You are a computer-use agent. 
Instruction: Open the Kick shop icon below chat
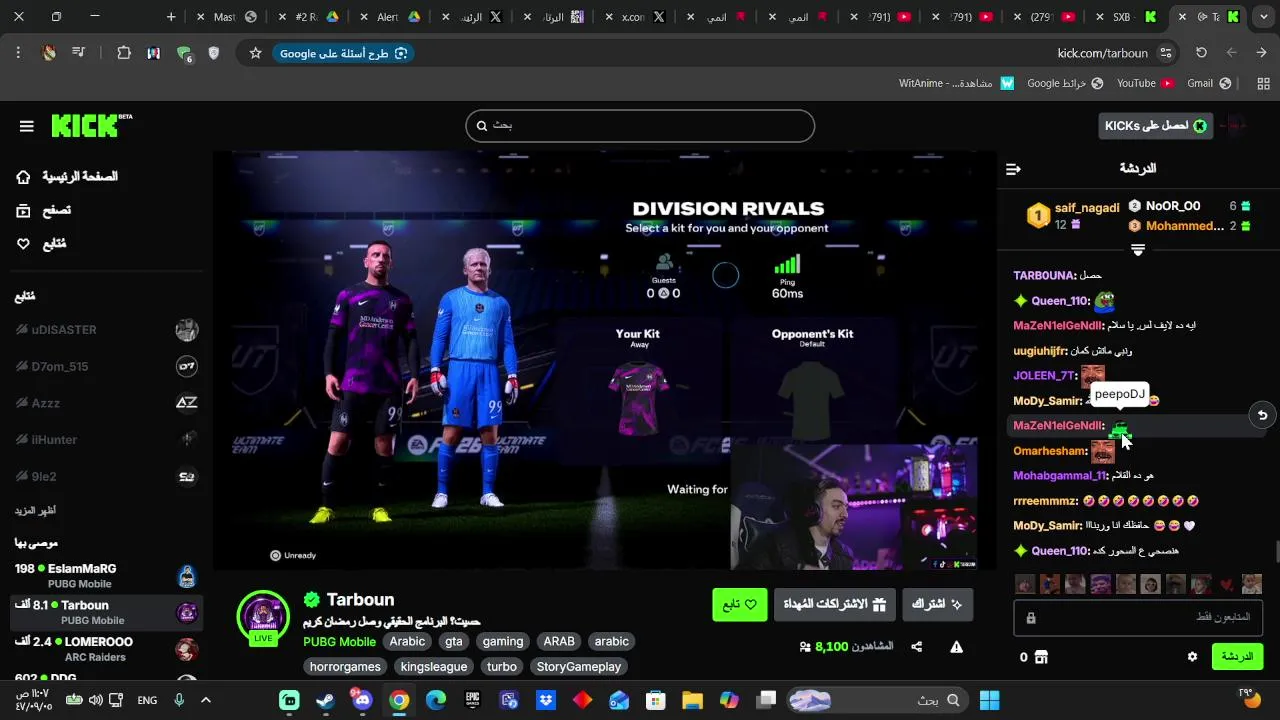tap(1041, 657)
